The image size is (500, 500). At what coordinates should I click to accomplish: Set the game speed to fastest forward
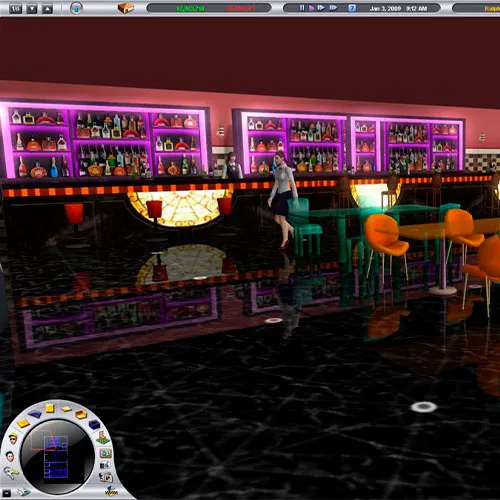[333, 8]
